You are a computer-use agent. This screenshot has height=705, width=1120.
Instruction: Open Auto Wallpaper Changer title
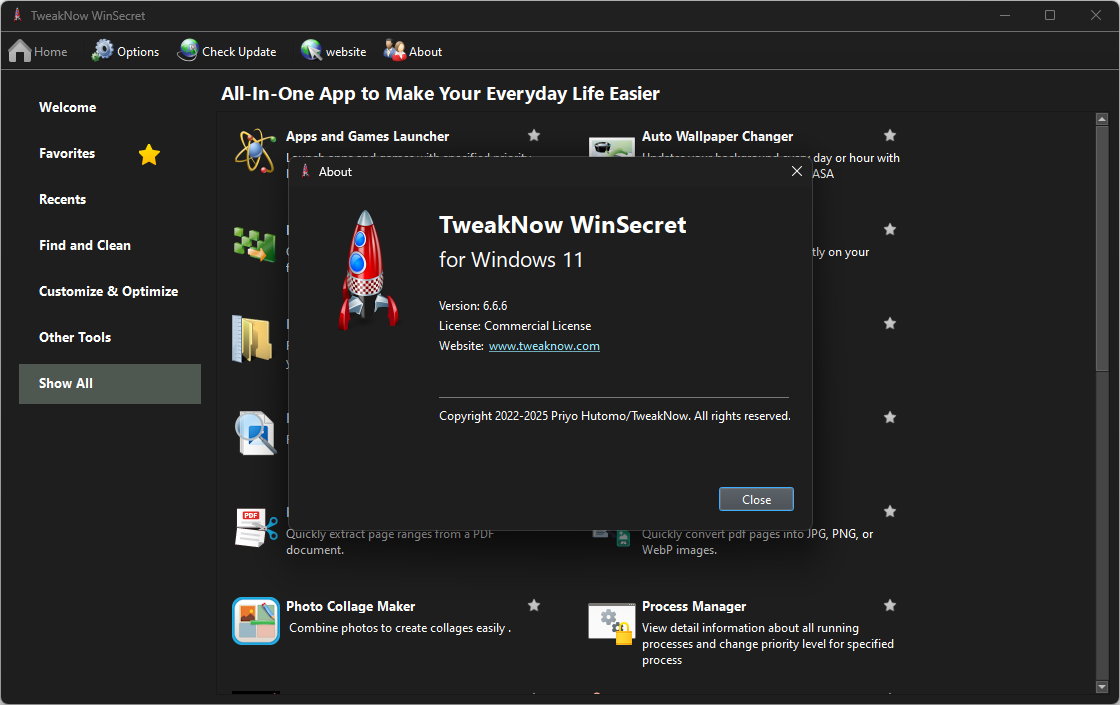[717, 136]
